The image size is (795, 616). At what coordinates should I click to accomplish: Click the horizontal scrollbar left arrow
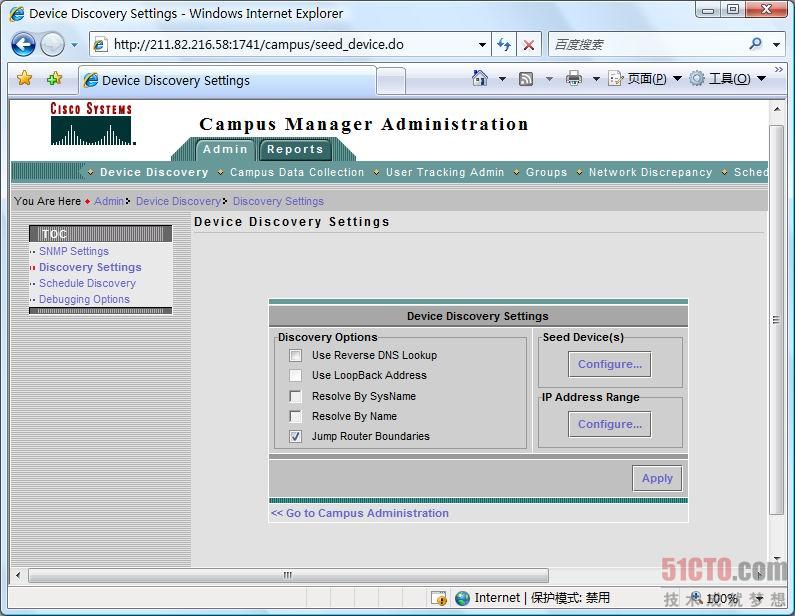pyautogui.click(x=18, y=575)
